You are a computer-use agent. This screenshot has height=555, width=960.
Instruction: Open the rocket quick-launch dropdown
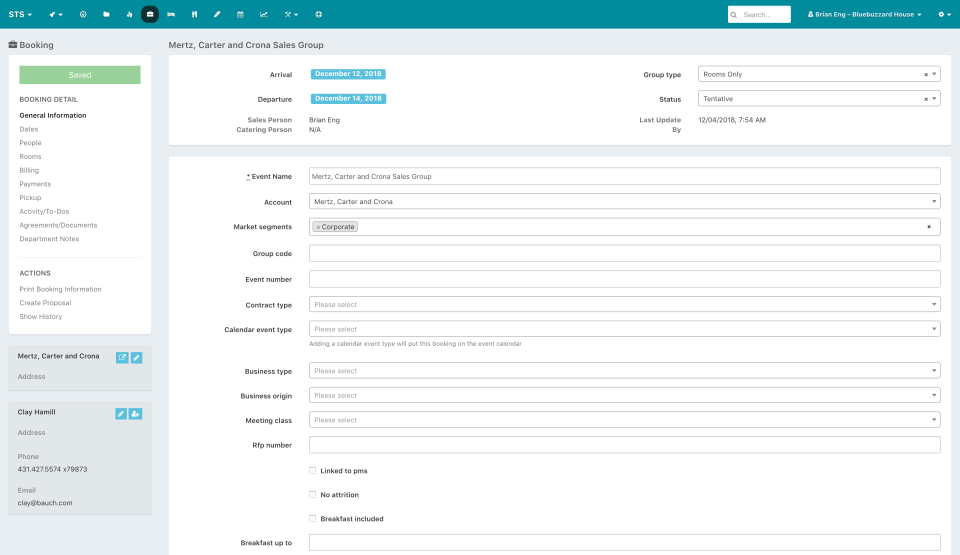pyautogui.click(x=56, y=14)
